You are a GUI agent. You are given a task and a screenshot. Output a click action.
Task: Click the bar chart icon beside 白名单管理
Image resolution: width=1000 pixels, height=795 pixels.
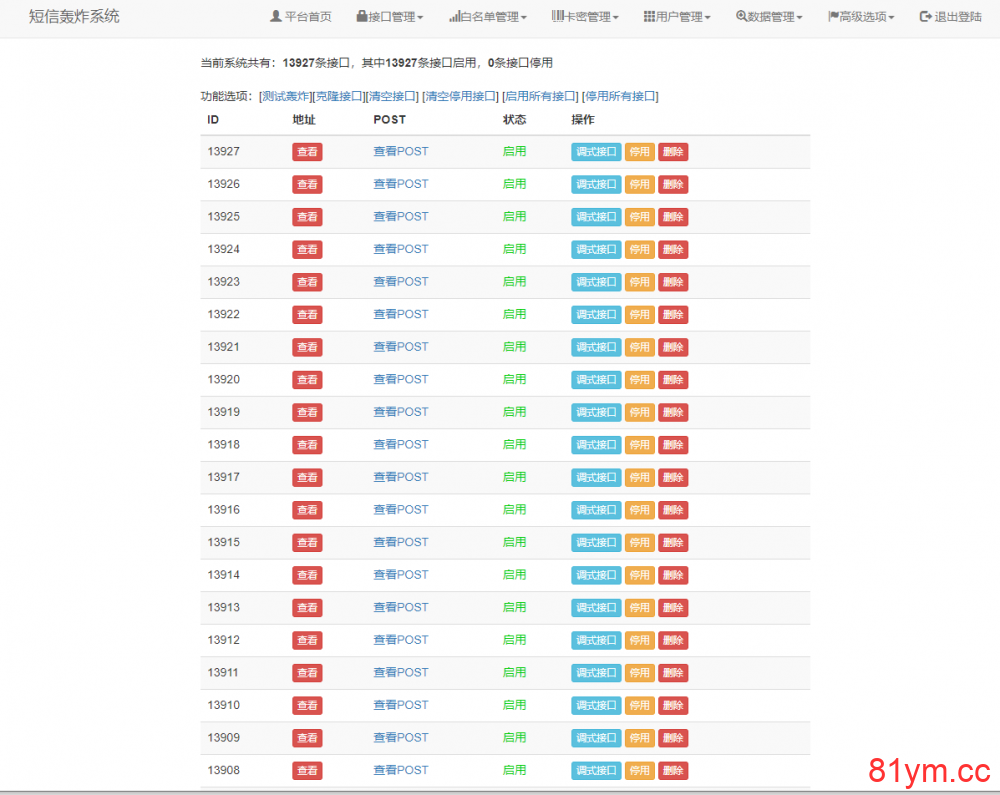pos(454,17)
